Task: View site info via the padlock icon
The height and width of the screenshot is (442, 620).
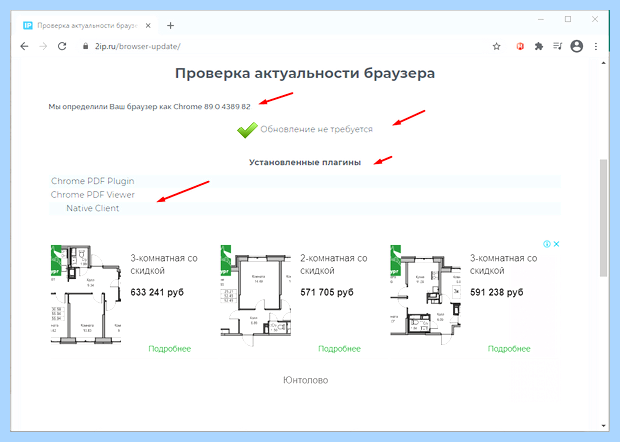Action: (85, 46)
